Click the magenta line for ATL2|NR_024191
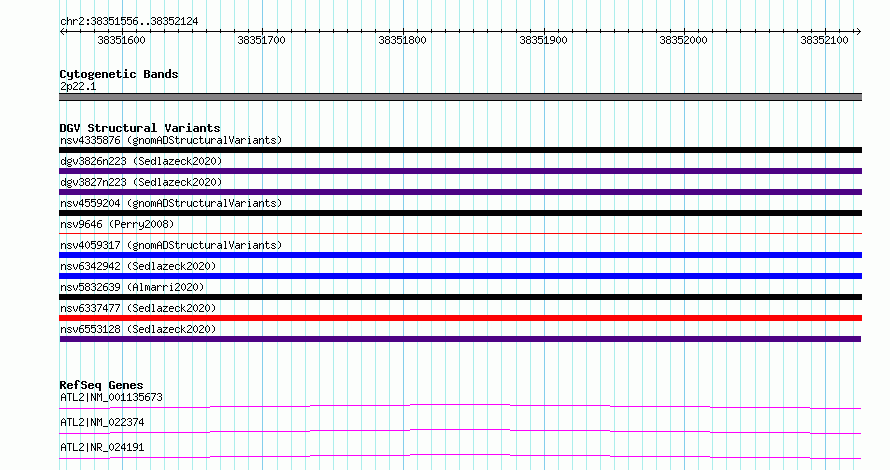This screenshot has height=470, width=890. click(460, 456)
